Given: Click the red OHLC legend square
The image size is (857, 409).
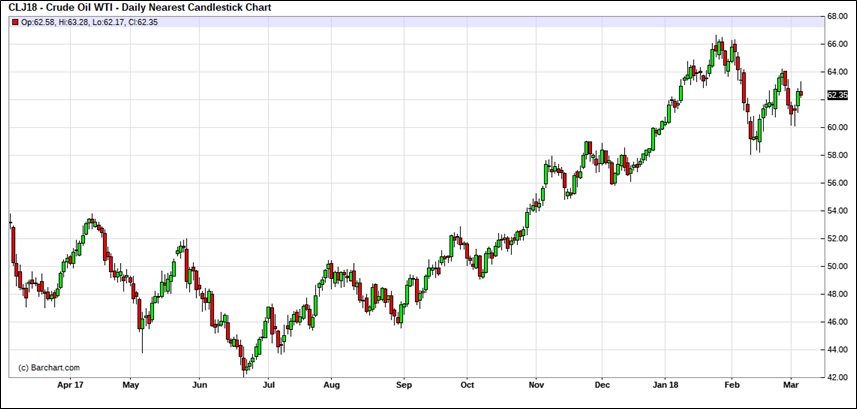Looking at the screenshot, I should coord(15,22).
